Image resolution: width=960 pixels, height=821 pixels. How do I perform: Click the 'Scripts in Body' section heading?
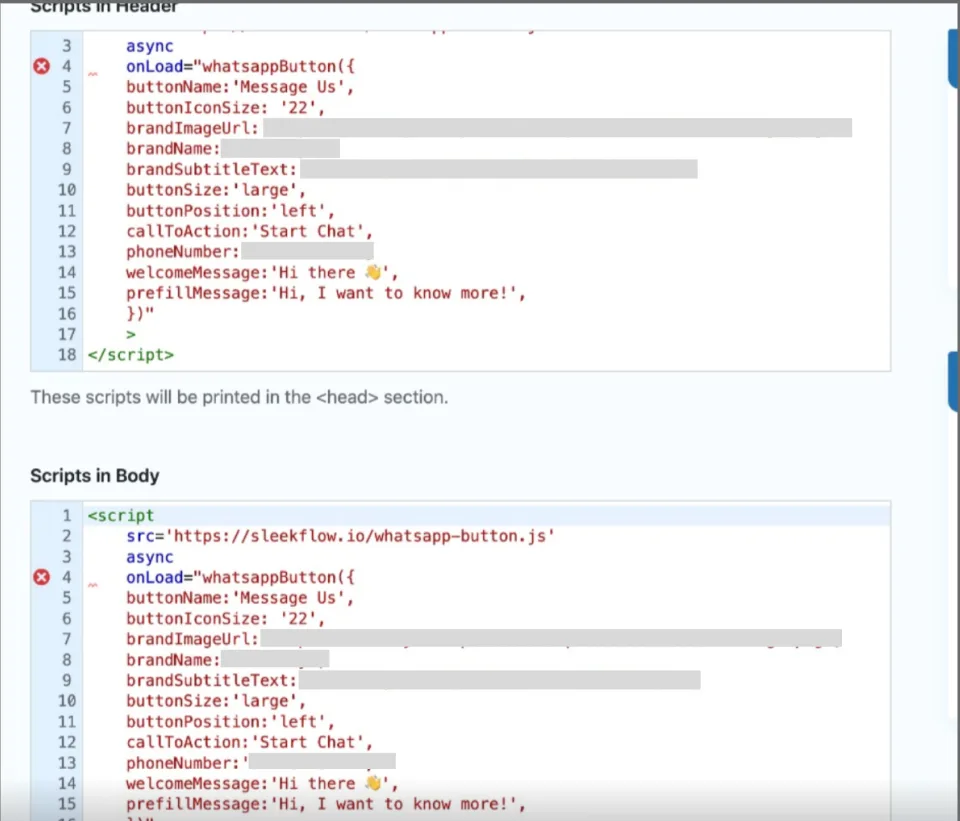tap(94, 476)
